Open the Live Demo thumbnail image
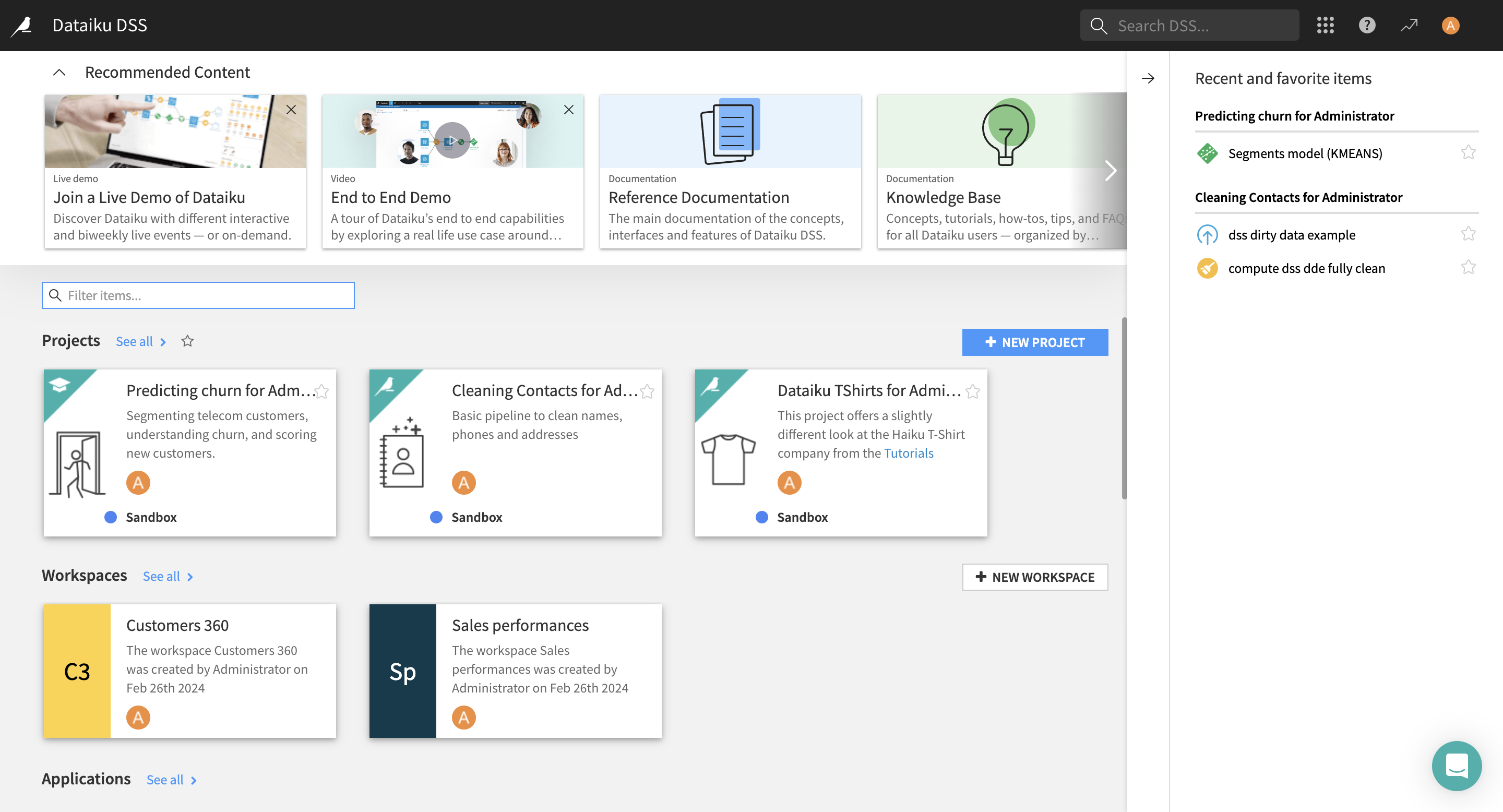The height and width of the screenshot is (812, 1503). (x=175, y=132)
